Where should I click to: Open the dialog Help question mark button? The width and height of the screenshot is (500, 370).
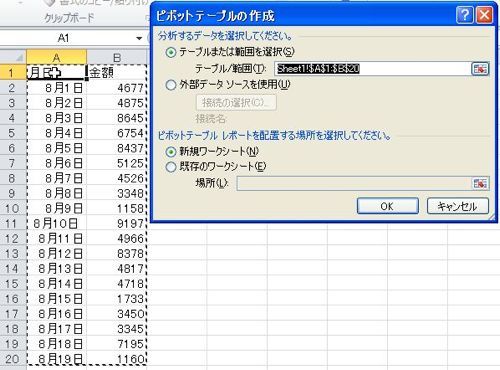coord(465,15)
